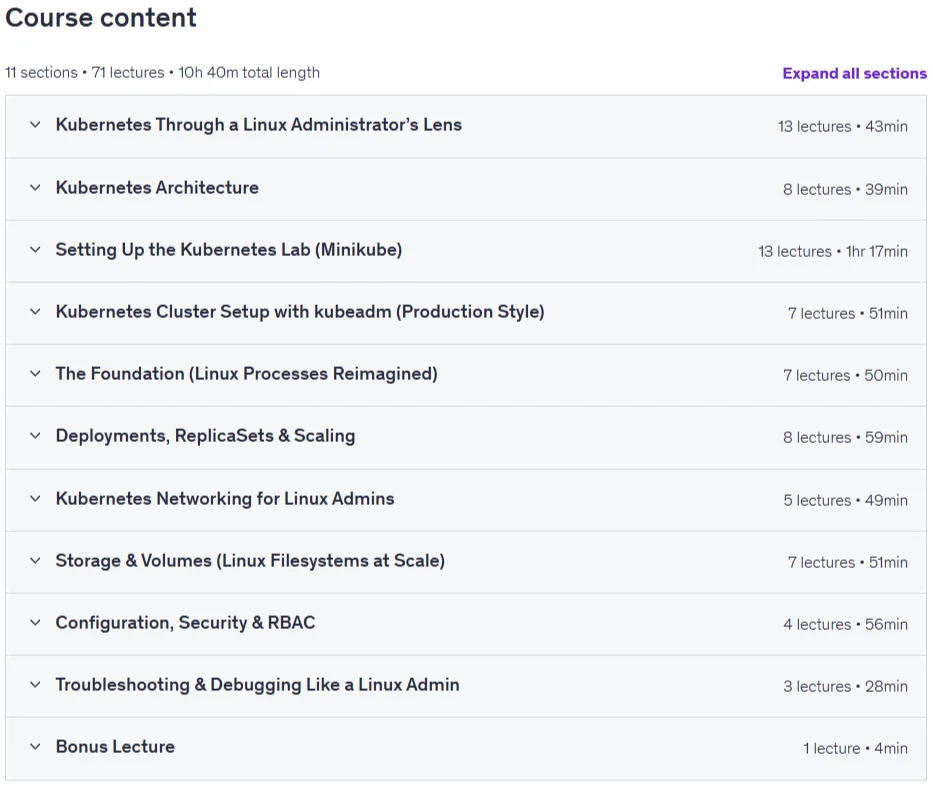Image resolution: width=933 pixels, height=786 pixels.
Task: Click Configuration, Security & RBAC title
Action: [185, 623]
